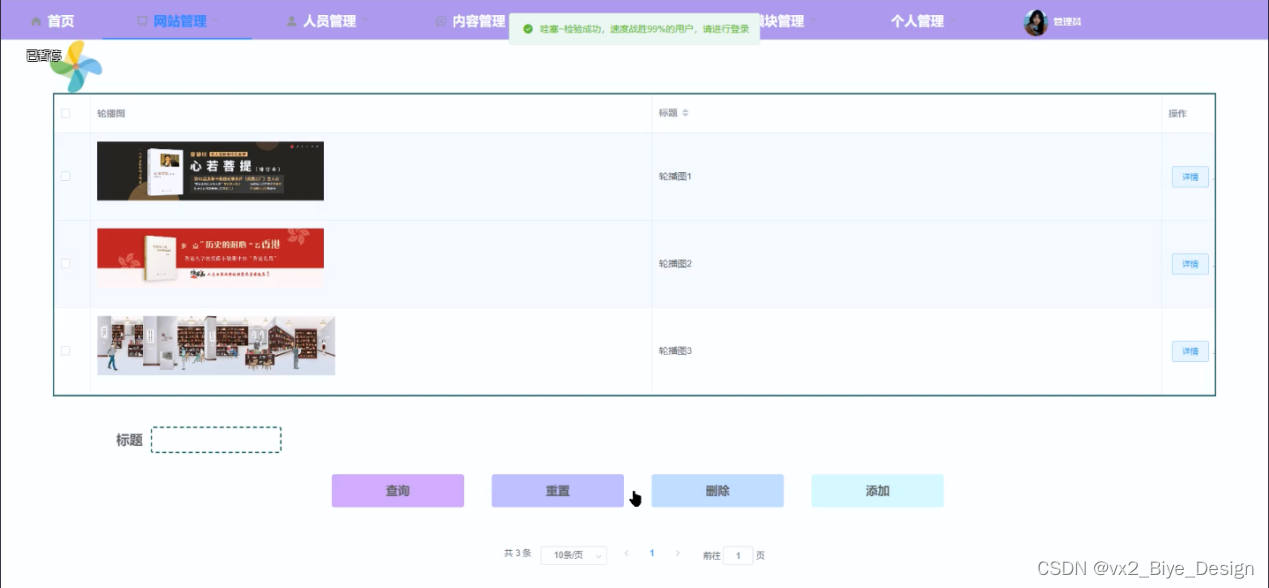
Task: Expand the 网站管理 dropdown chevron
Action: 217,21
